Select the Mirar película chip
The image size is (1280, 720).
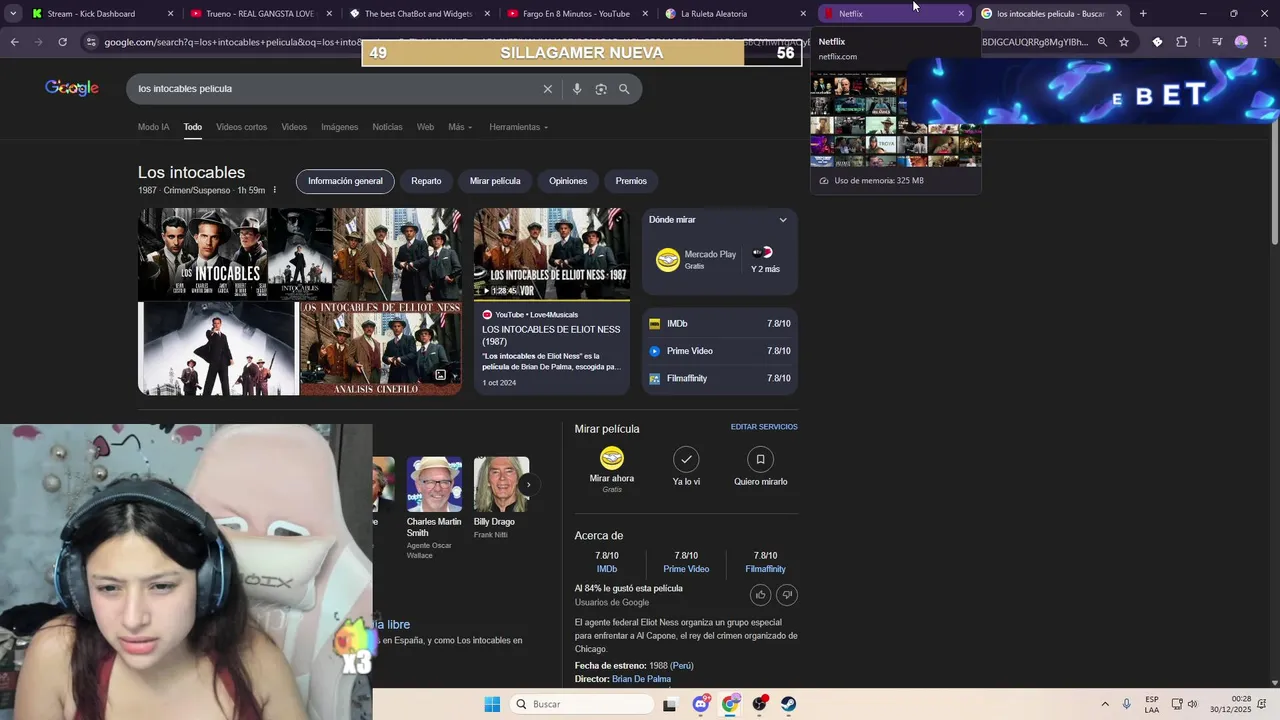(495, 181)
